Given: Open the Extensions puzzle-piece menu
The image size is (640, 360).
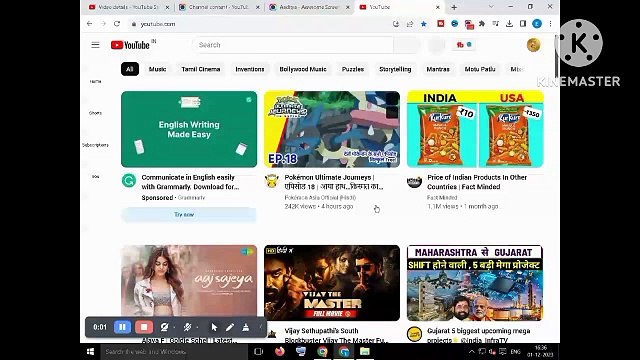Looking at the screenshot, I should [482, 24].
